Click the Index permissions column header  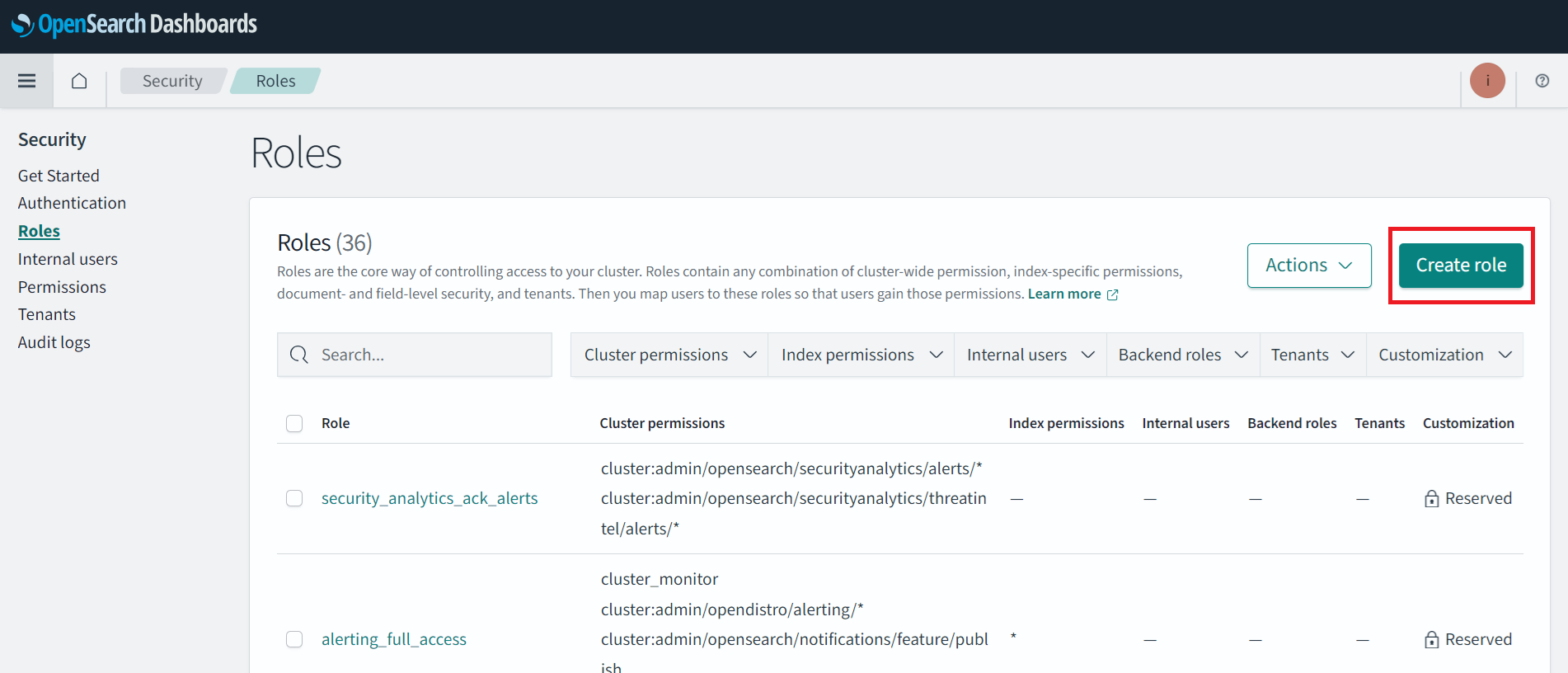pyautogui.click(x=1066, y=423)
